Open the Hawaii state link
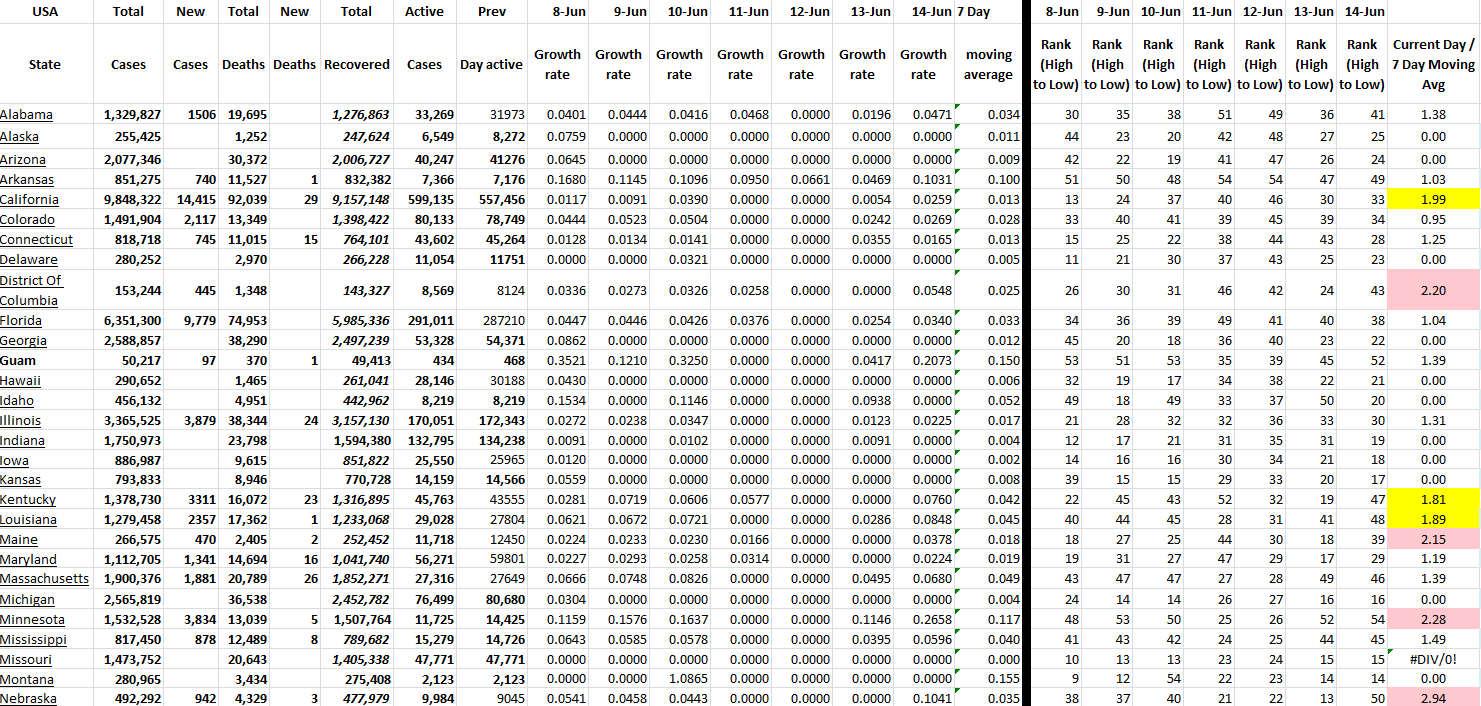This screenshot has height=706, width=1481. point(21,381)
